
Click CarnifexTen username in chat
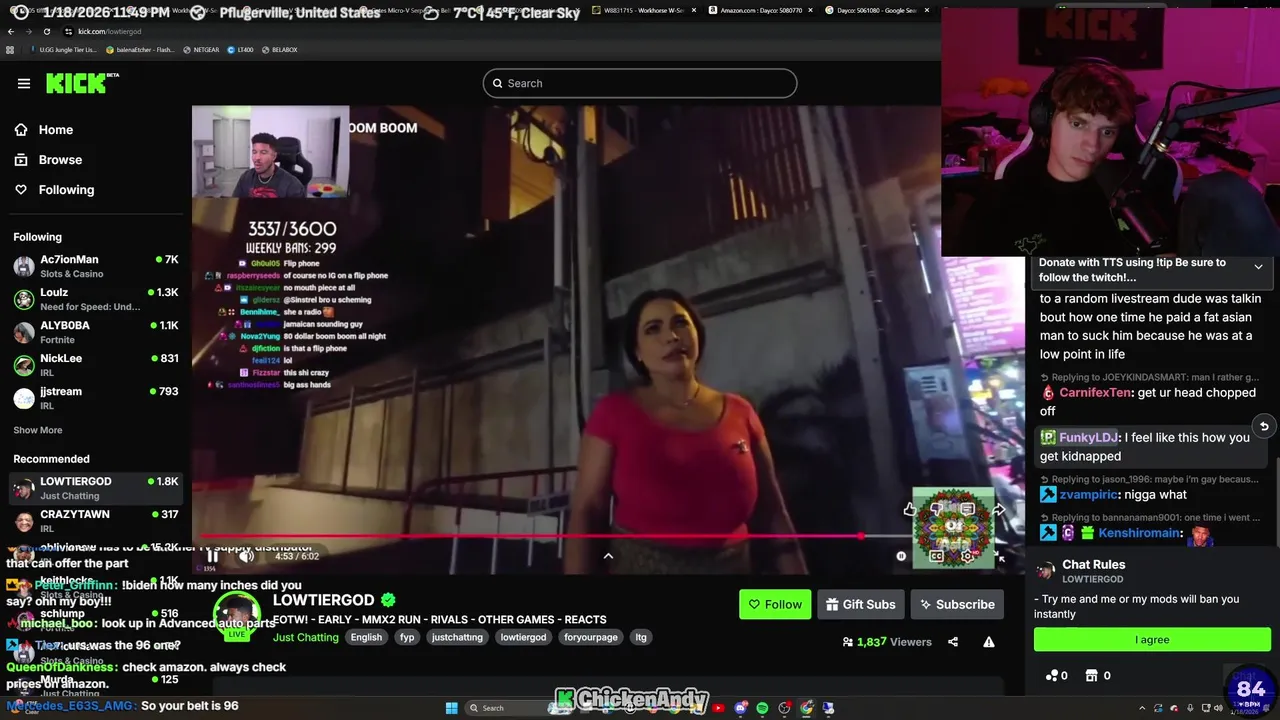point(1095,392)
